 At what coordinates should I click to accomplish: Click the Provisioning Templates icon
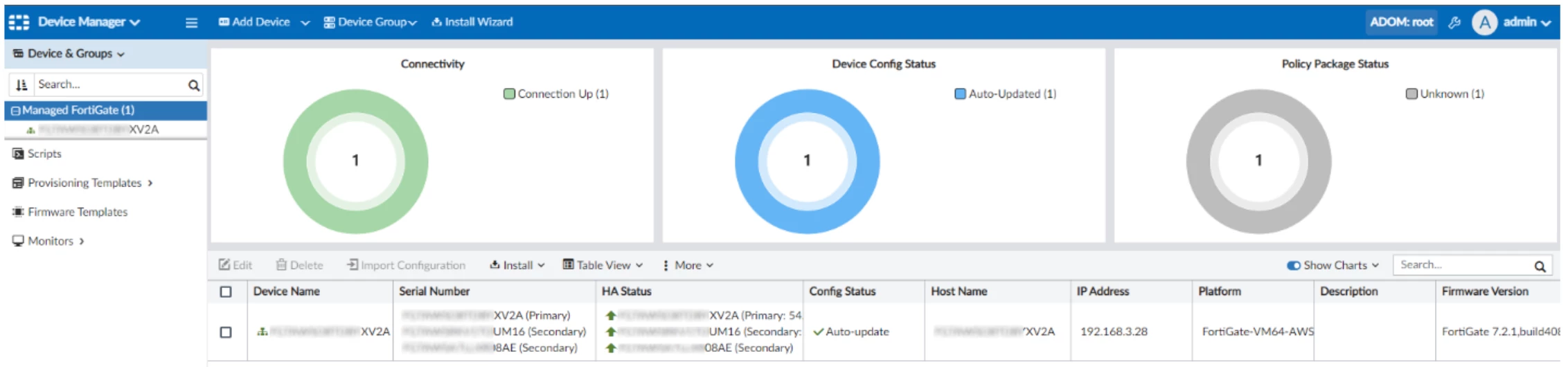click(18, 183)
